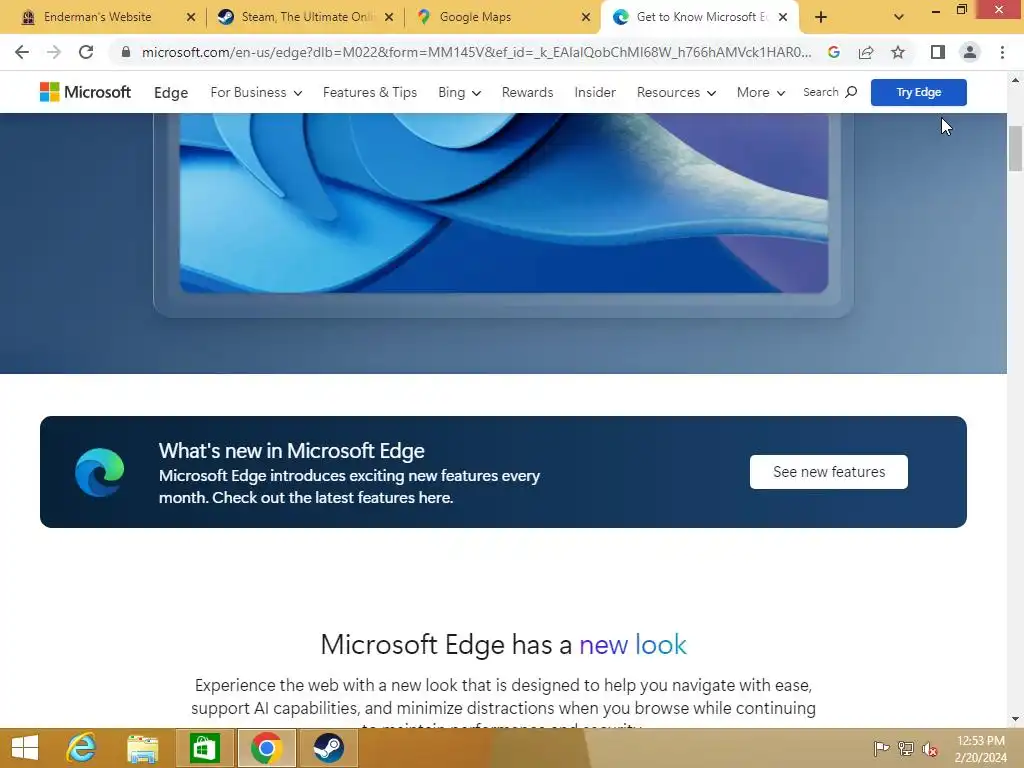
Task: Click Chrome icon in taskbar
Action: 266,748
